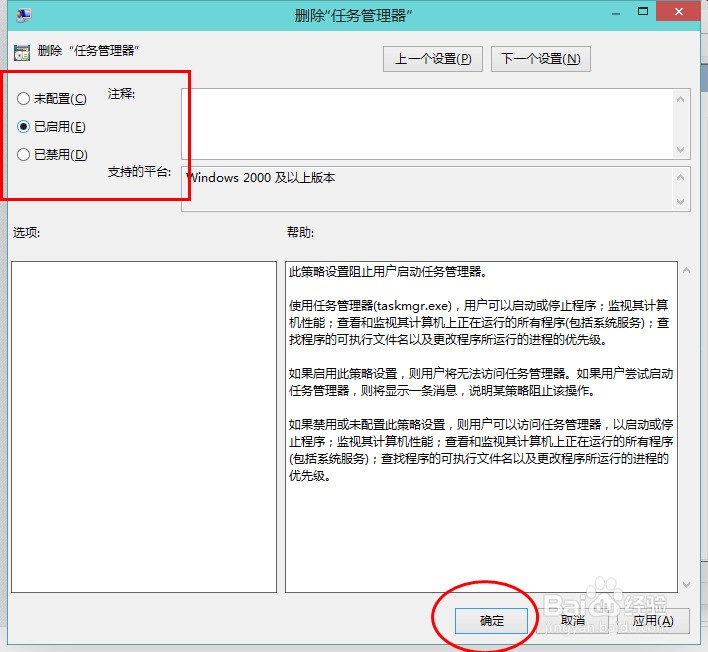Click the 帮助 pane scroll down arrow
708x652 pixels.
tap(686, 585)
